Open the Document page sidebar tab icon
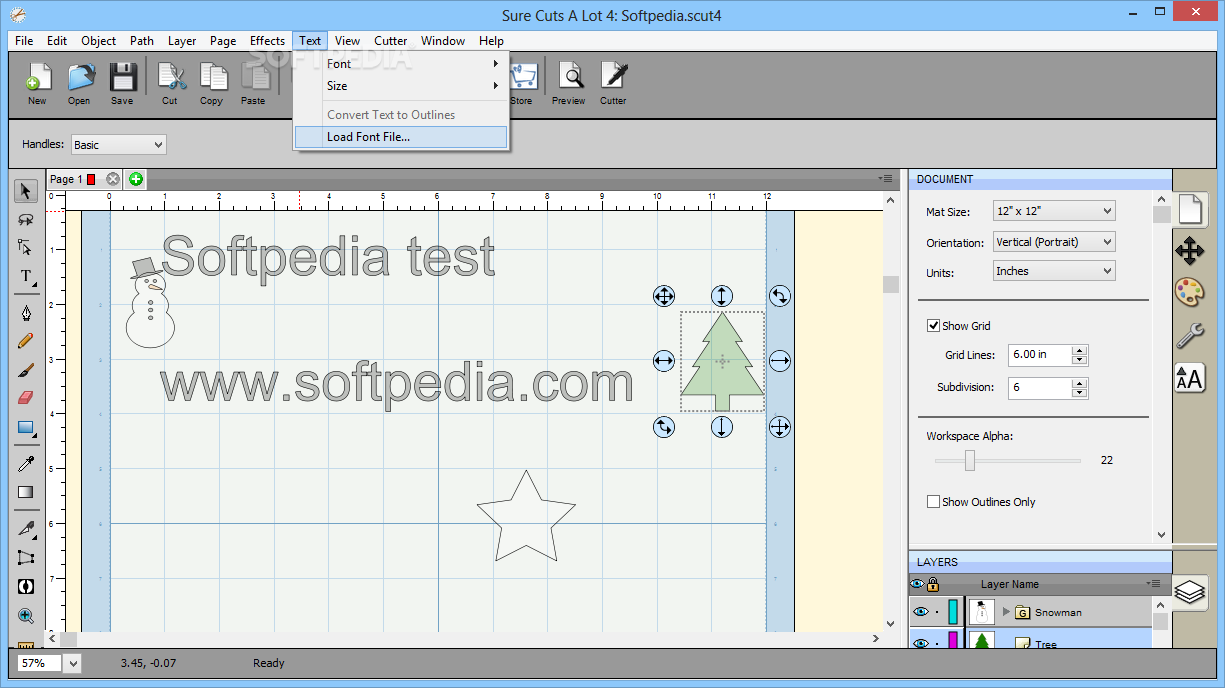The image size is (1225, 688). [x=1189, y=208]
